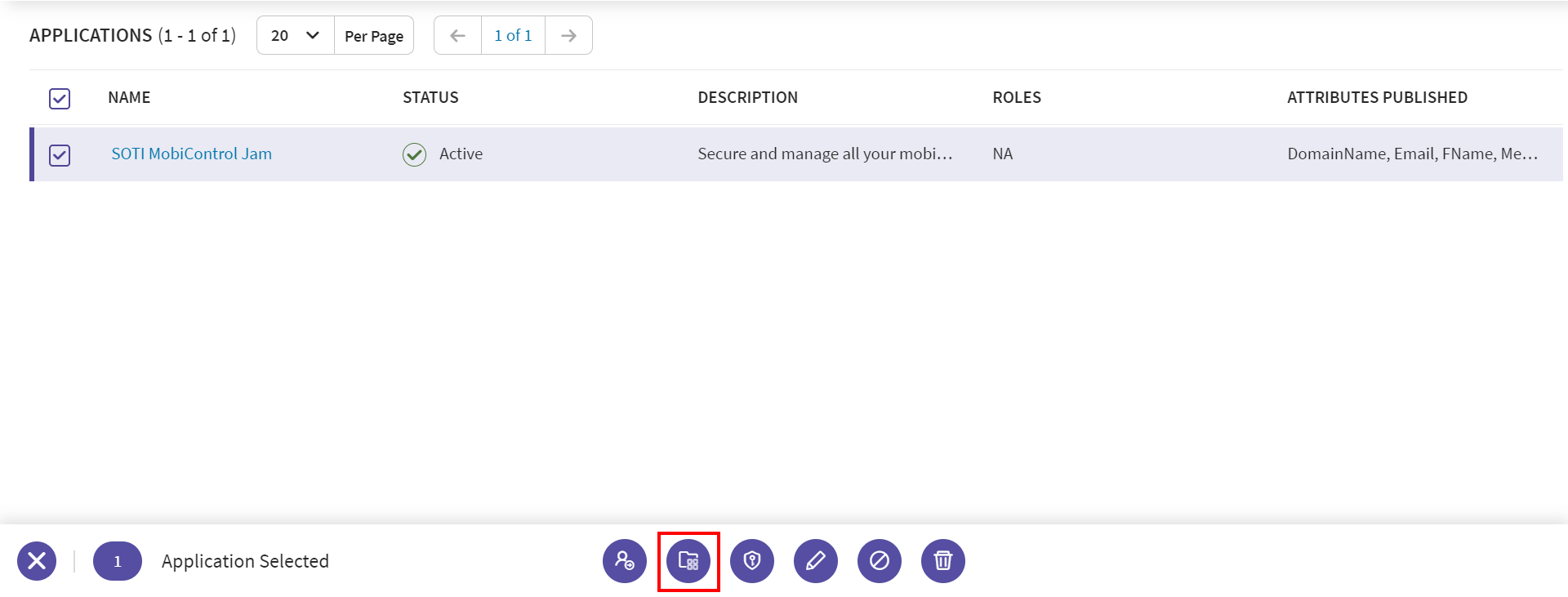This screenshot has width=1568, height=597.
Task: Clear selection with the X button
Action: (37, 561)
